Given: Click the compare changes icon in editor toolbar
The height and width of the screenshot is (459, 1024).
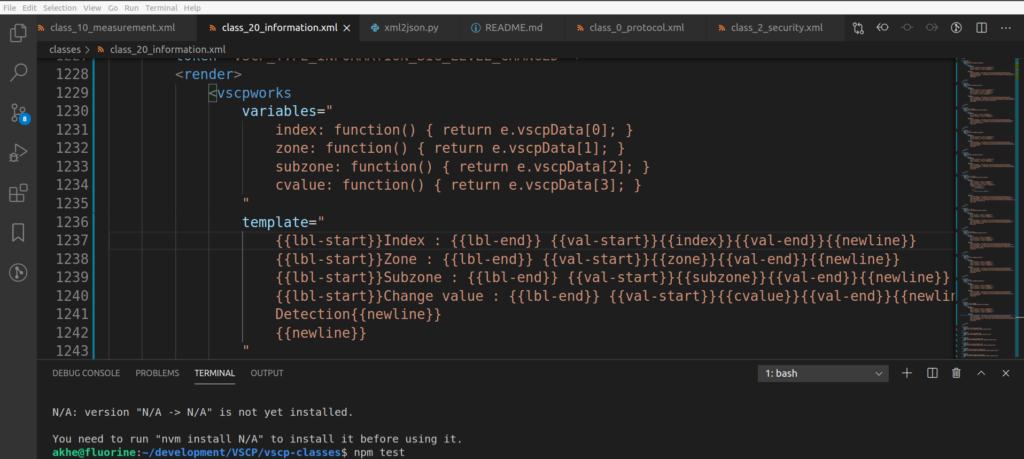Looking at the screenshot, I should (x=858, y=28).
